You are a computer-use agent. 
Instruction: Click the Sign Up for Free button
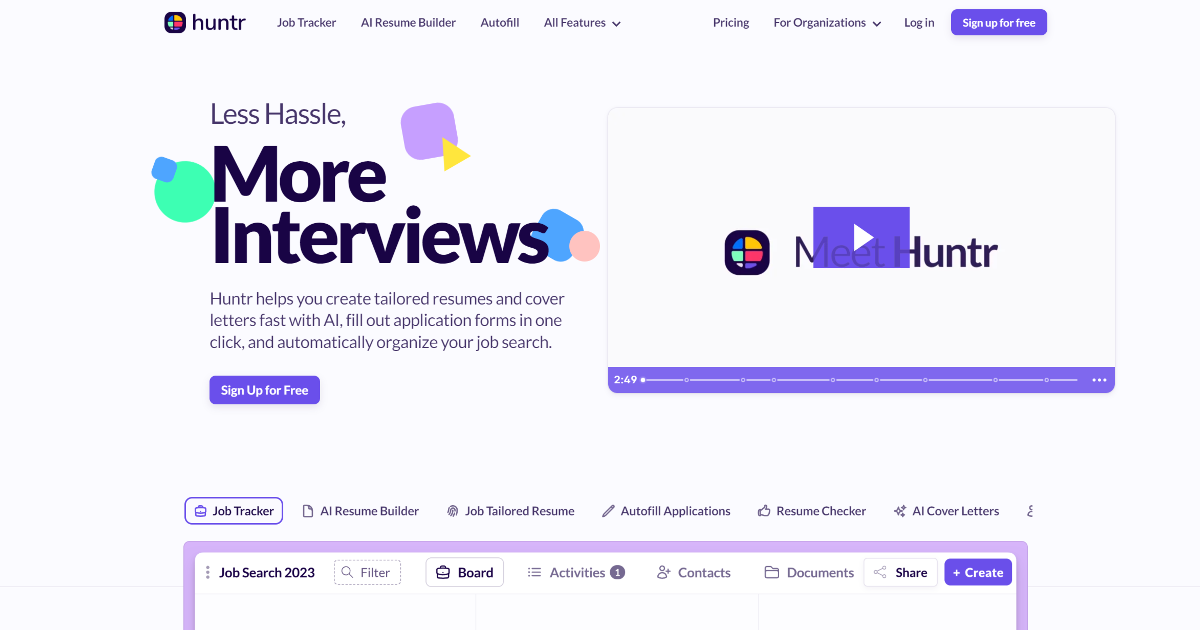264,390
